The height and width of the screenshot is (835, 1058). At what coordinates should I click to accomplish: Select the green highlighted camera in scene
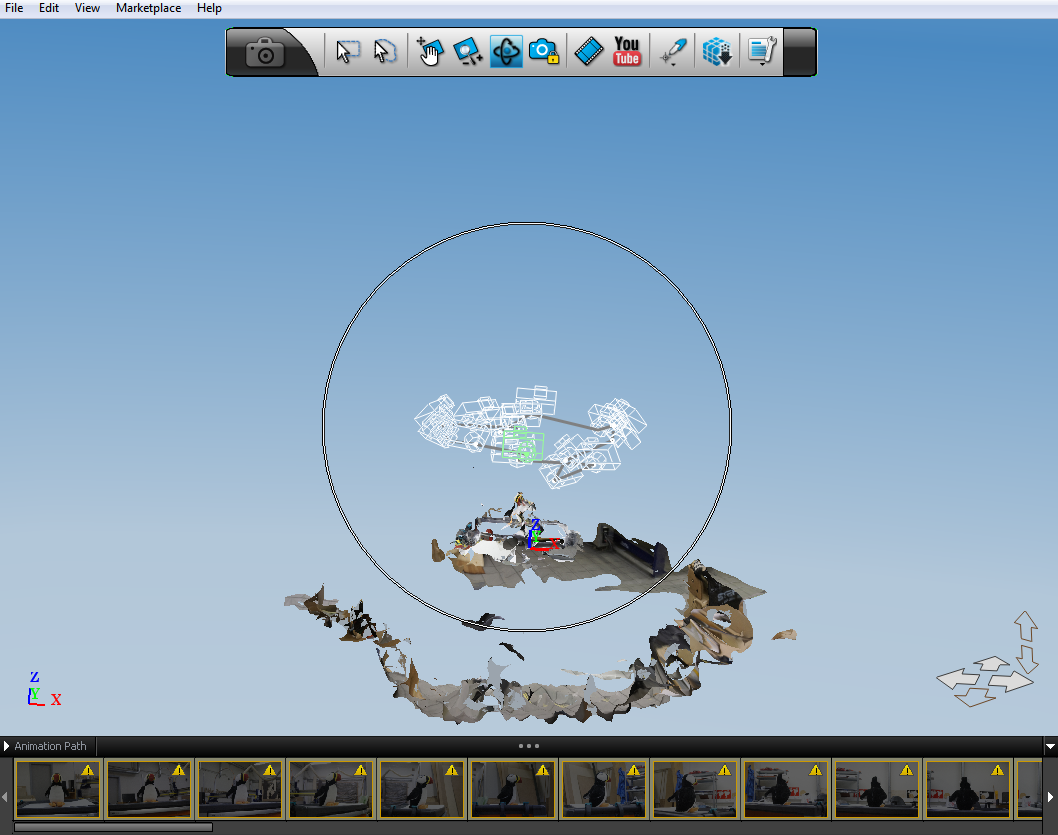pyautogui.click(x=522, y=445)
